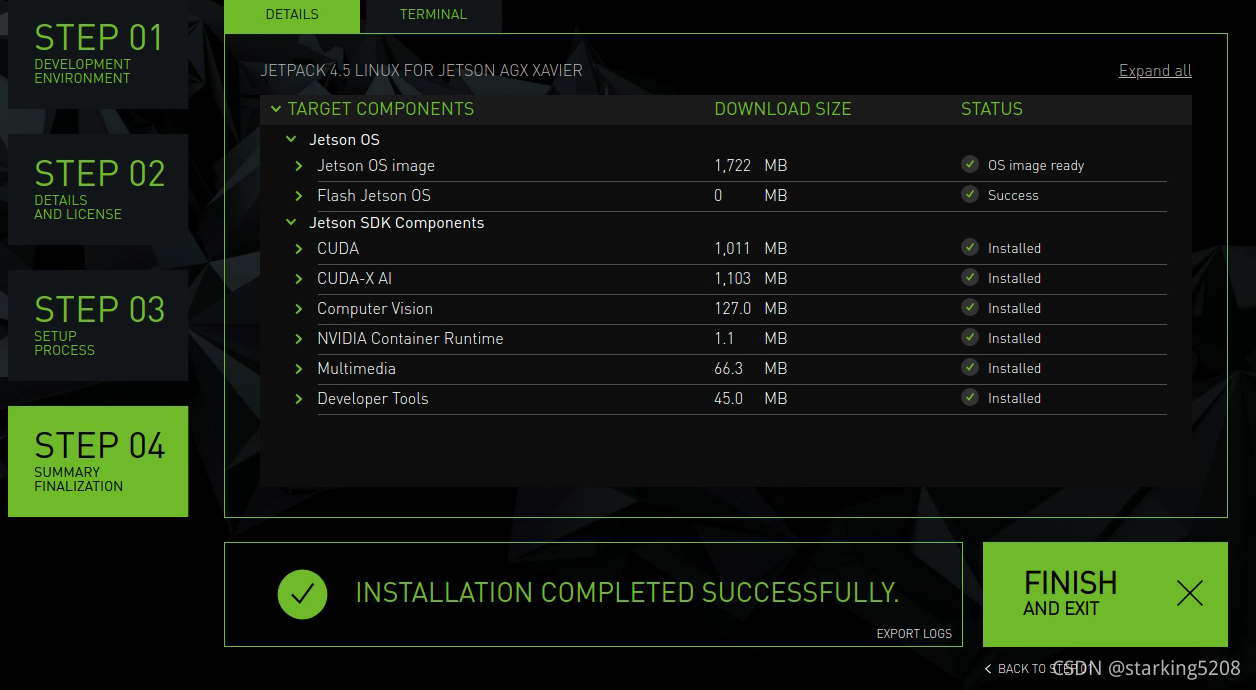Screen dimensions: 1256x690
Task: Click the green check icon beside OS image ready
Action: (969, 164)
